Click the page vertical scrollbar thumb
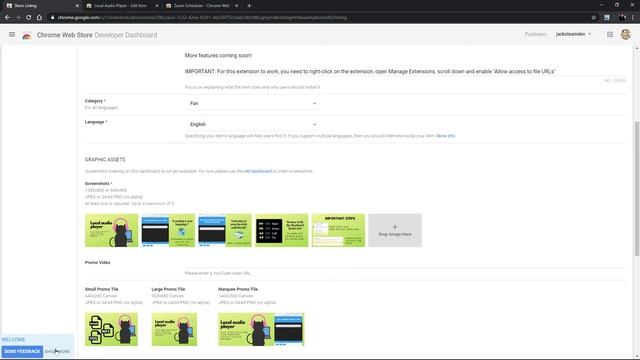640x360 pixels. click(637, 189)
